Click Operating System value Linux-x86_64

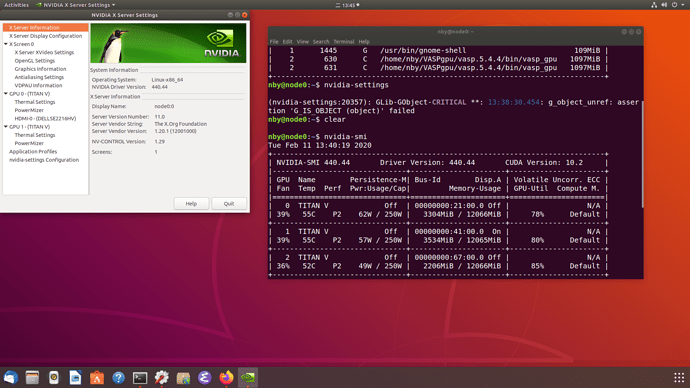click(167, 80)
